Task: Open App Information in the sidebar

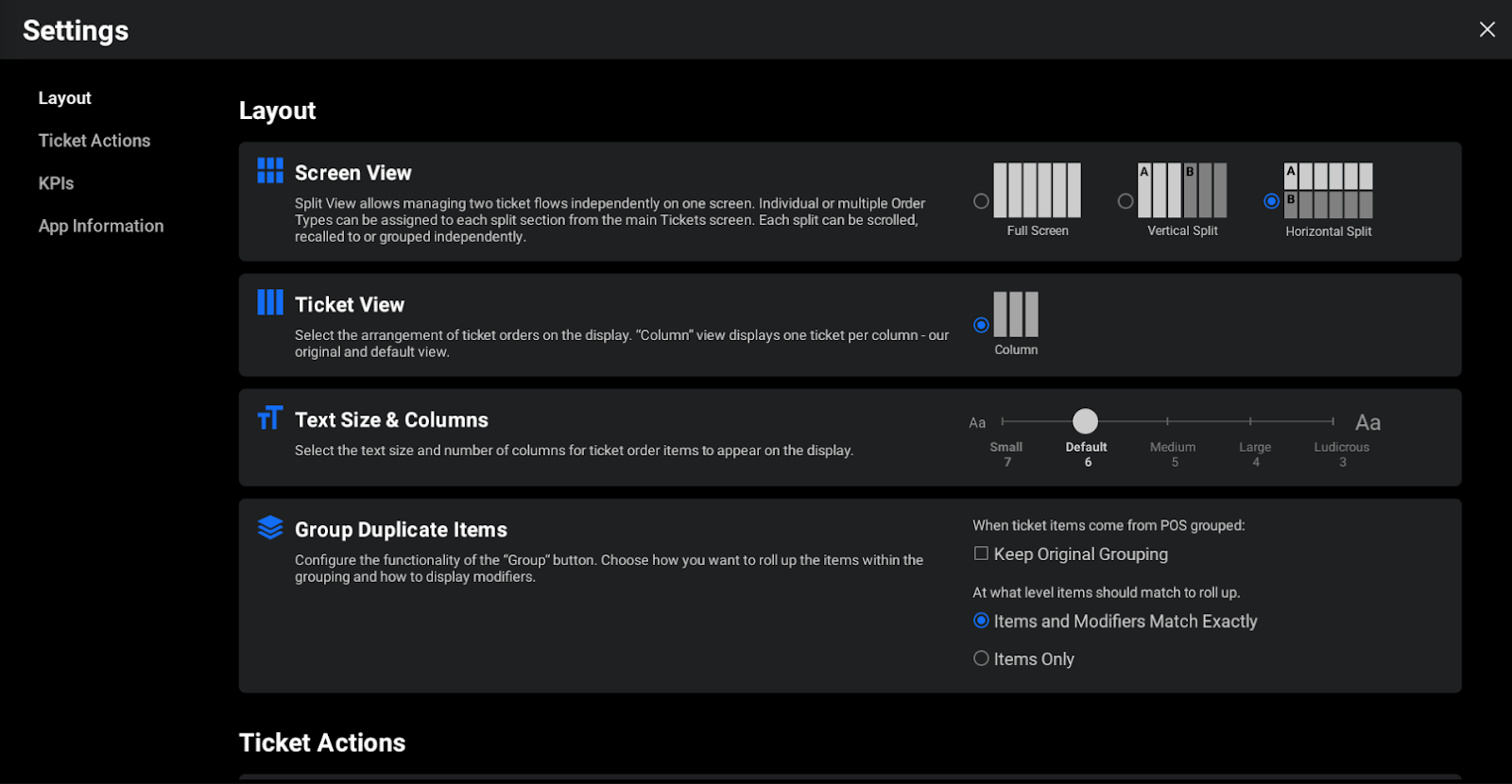Action: click(x=101, y=226)
